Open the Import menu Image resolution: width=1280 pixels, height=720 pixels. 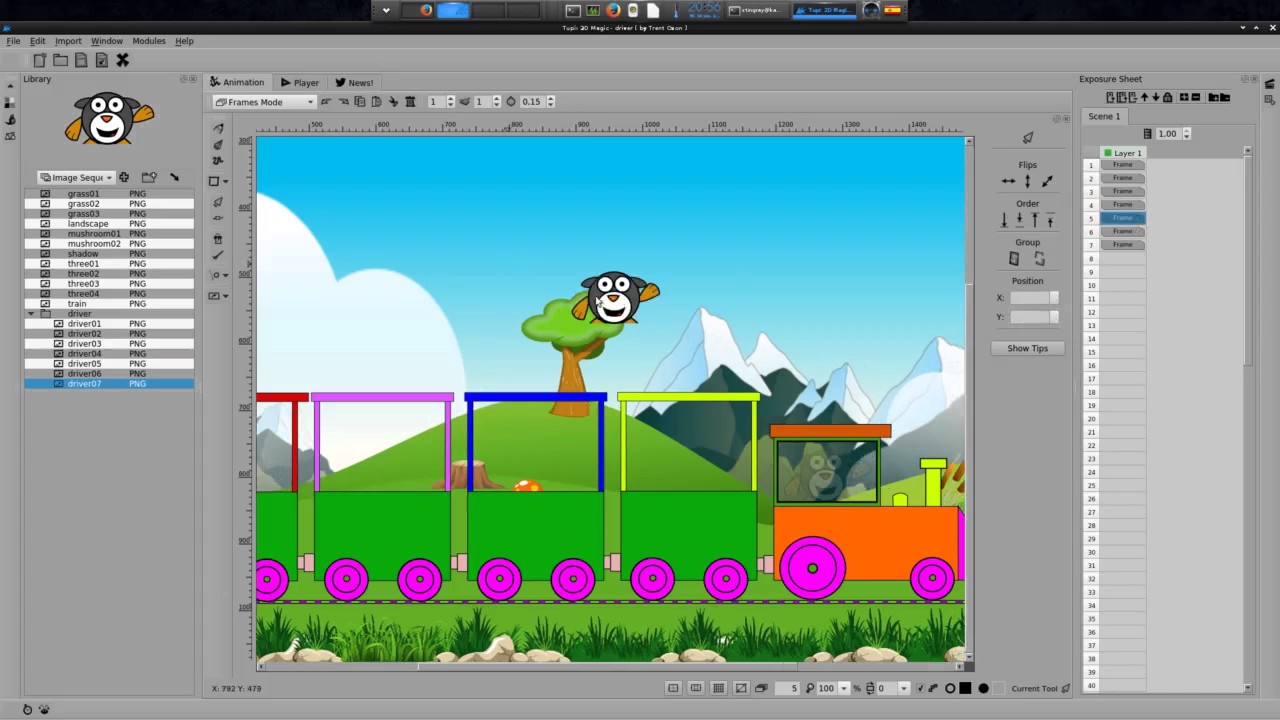click(68, 41)
